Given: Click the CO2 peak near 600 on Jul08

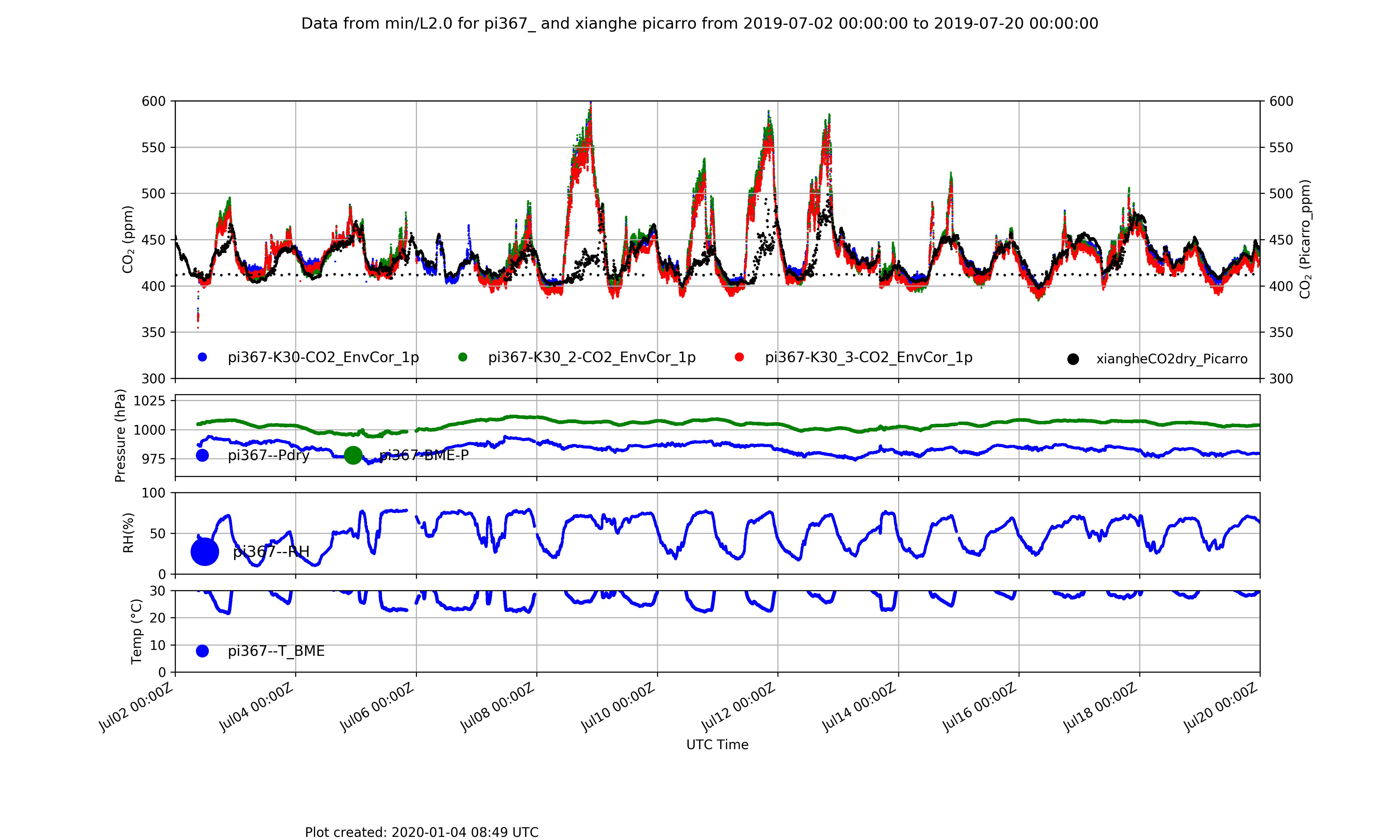Looking at the screenshot, I should pos(590,104).
